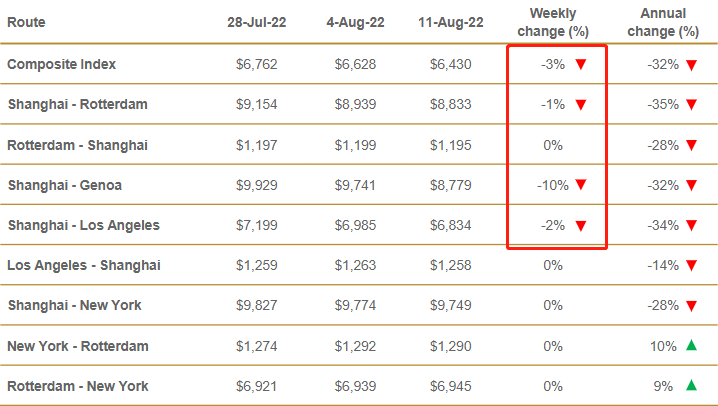Click red arrow next to Shanghai - Rotterdam -35%
The width and height of the screenshot is (718, 406).
(690, 105)
